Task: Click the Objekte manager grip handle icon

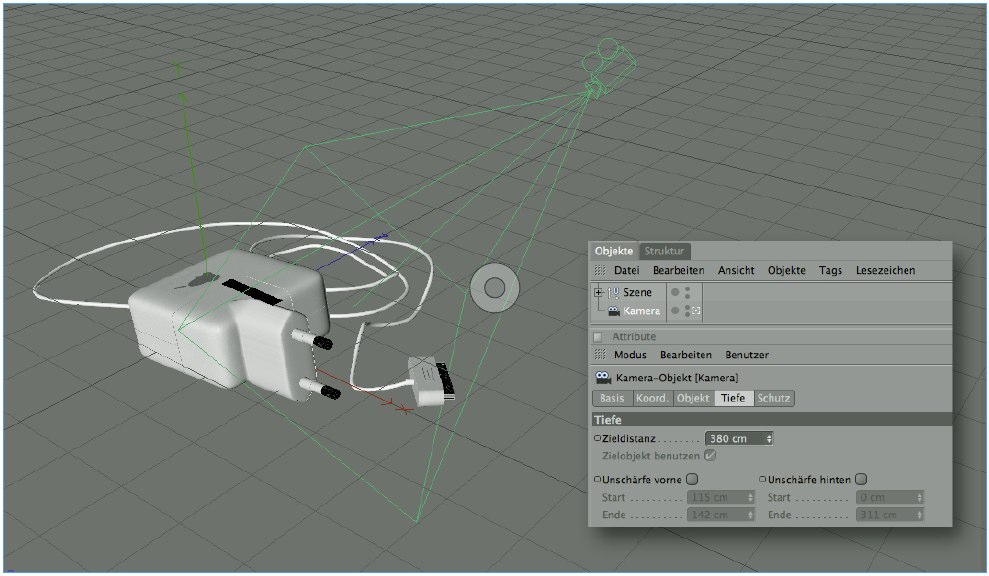Action: [x=600, y=270]
